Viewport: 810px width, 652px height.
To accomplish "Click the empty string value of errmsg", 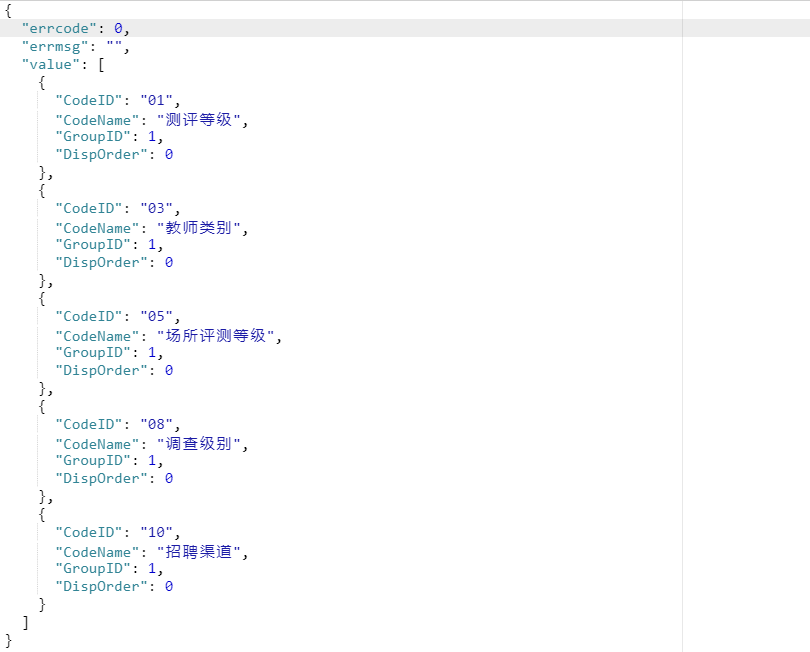I will (x=114, y=45).
